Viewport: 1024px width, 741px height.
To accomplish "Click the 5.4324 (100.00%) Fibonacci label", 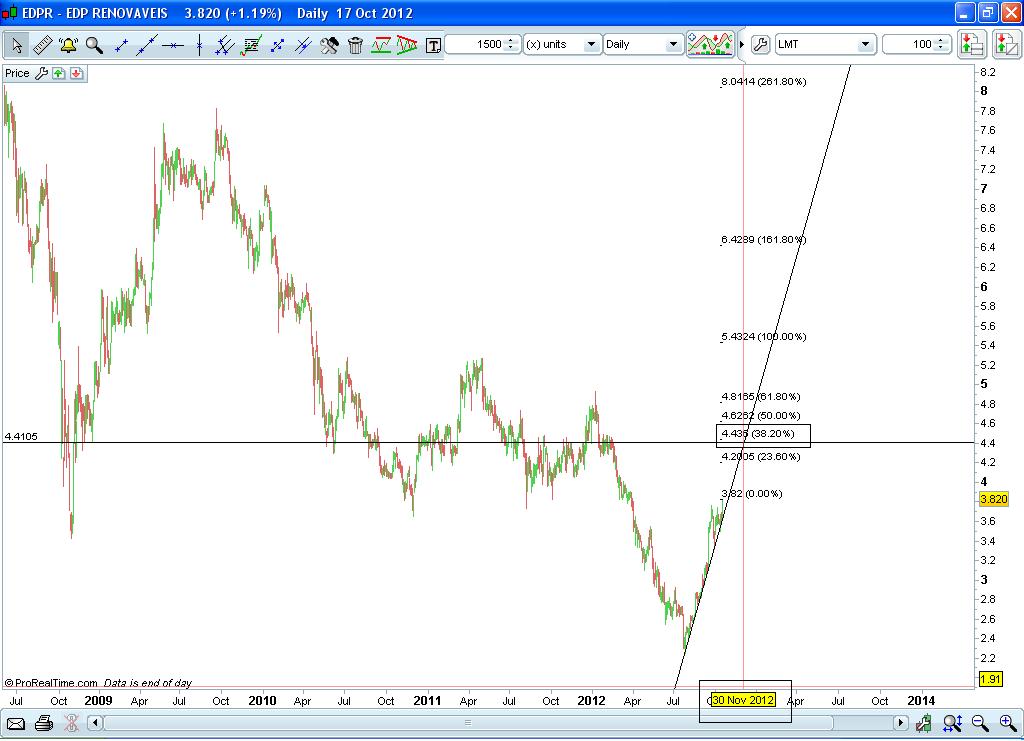I will 763,336.
